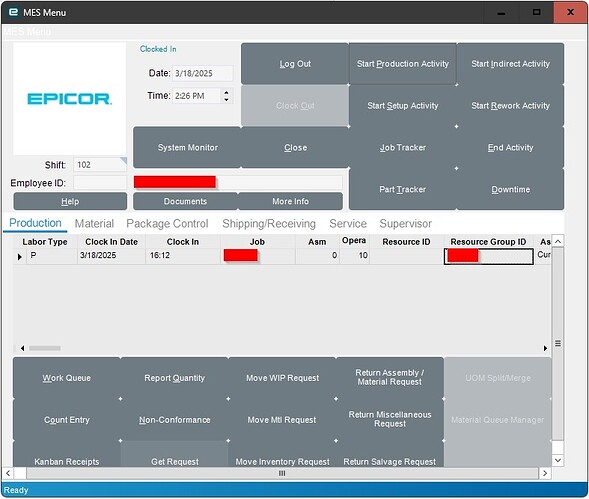Click the Labor Type column header
This screenshot has width=589, height=499.
tap(45, 242)
